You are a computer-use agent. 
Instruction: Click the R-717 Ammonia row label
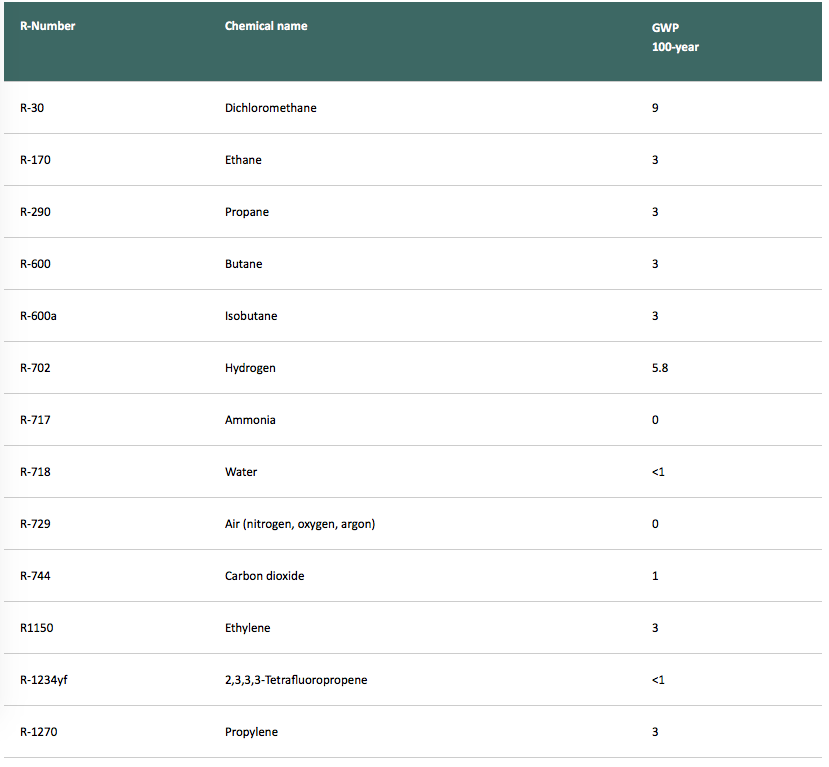click(35, 420)
